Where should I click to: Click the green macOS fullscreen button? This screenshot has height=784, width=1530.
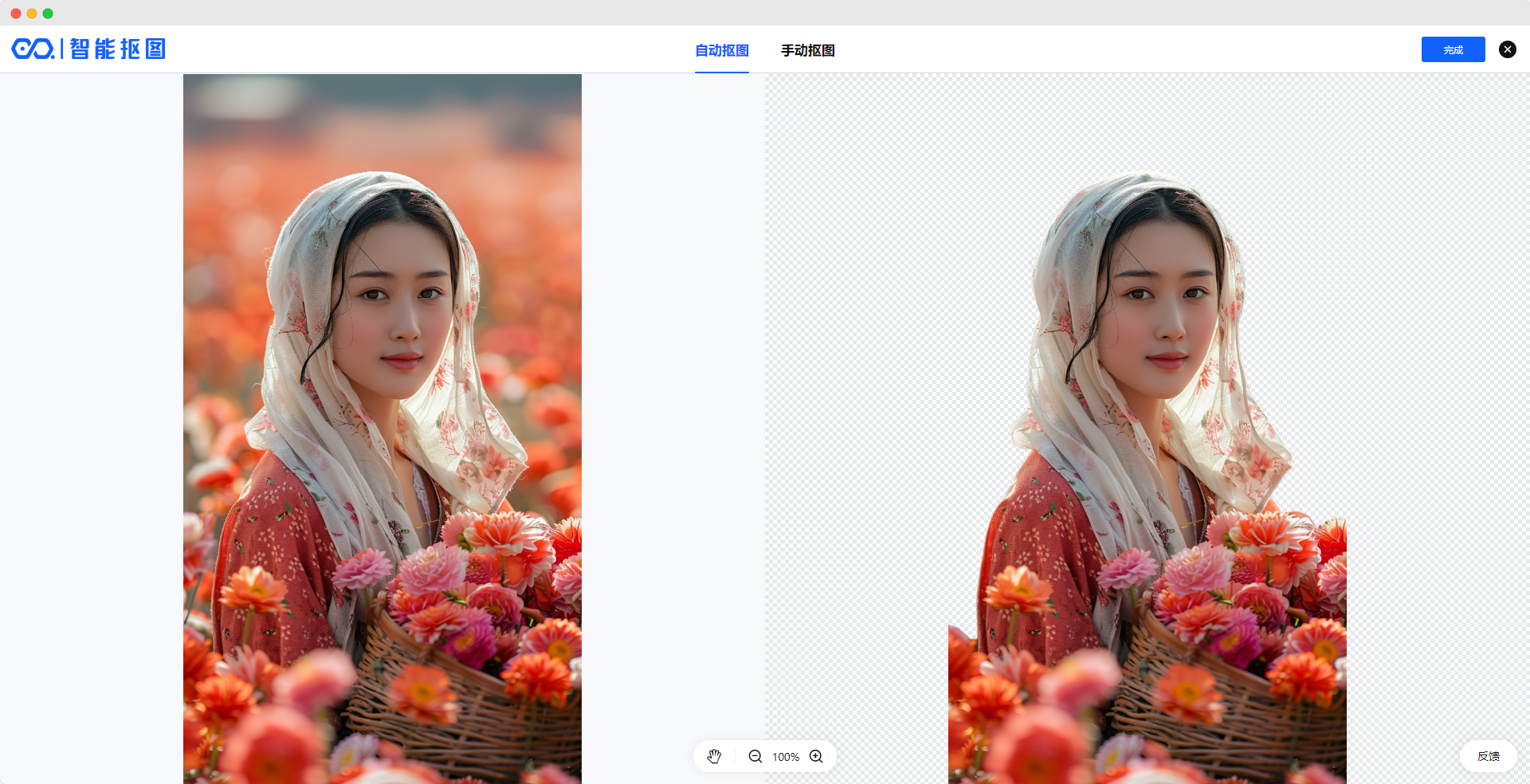[x=48, y=13]
